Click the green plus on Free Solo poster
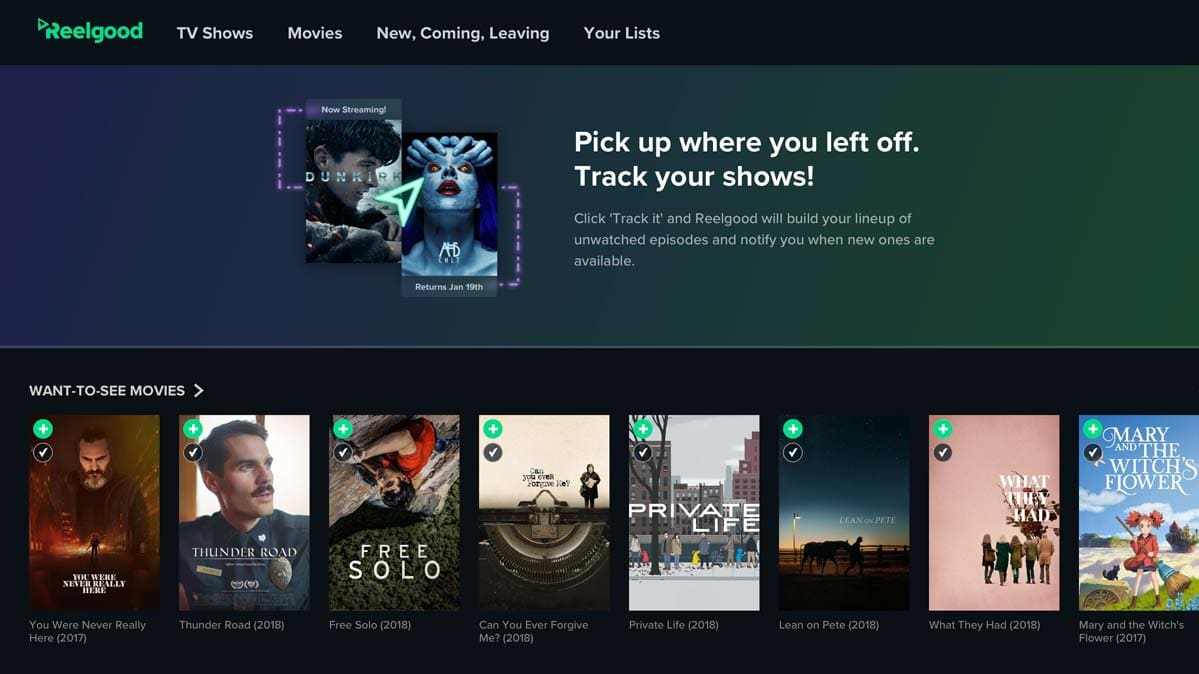 pos(343,429)
